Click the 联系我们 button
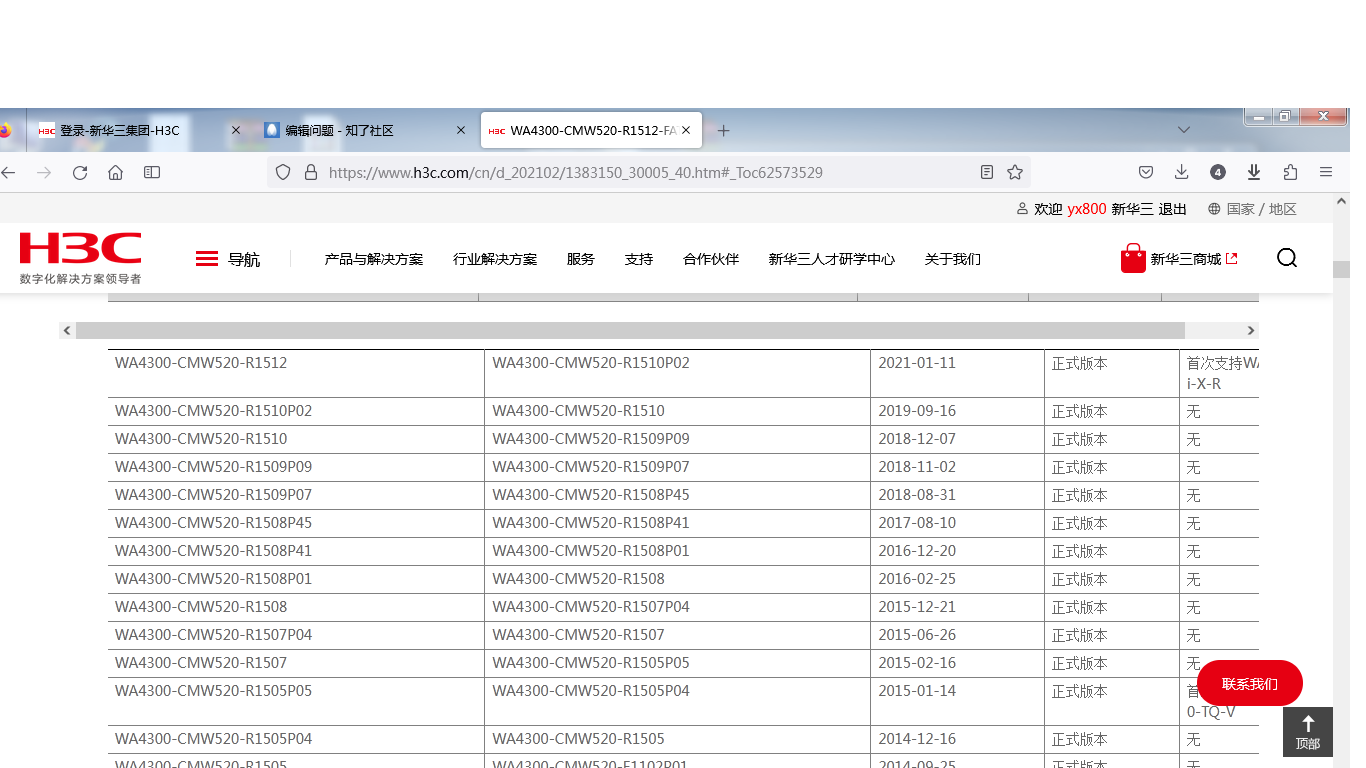The width and height of the screenshot is (1366, 768). pos(1250,683)
